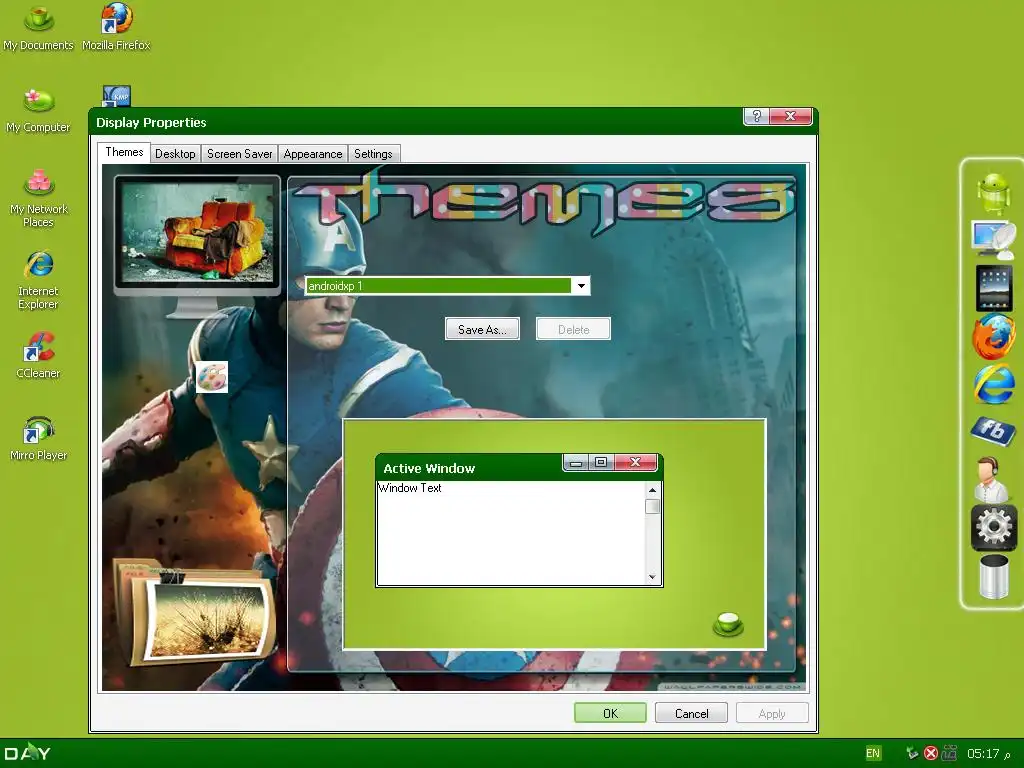The image size is (1024, 768).
Task: Open the iPad tablet icon in the dock
Action: pyautogui.click(x=994, y=287)
